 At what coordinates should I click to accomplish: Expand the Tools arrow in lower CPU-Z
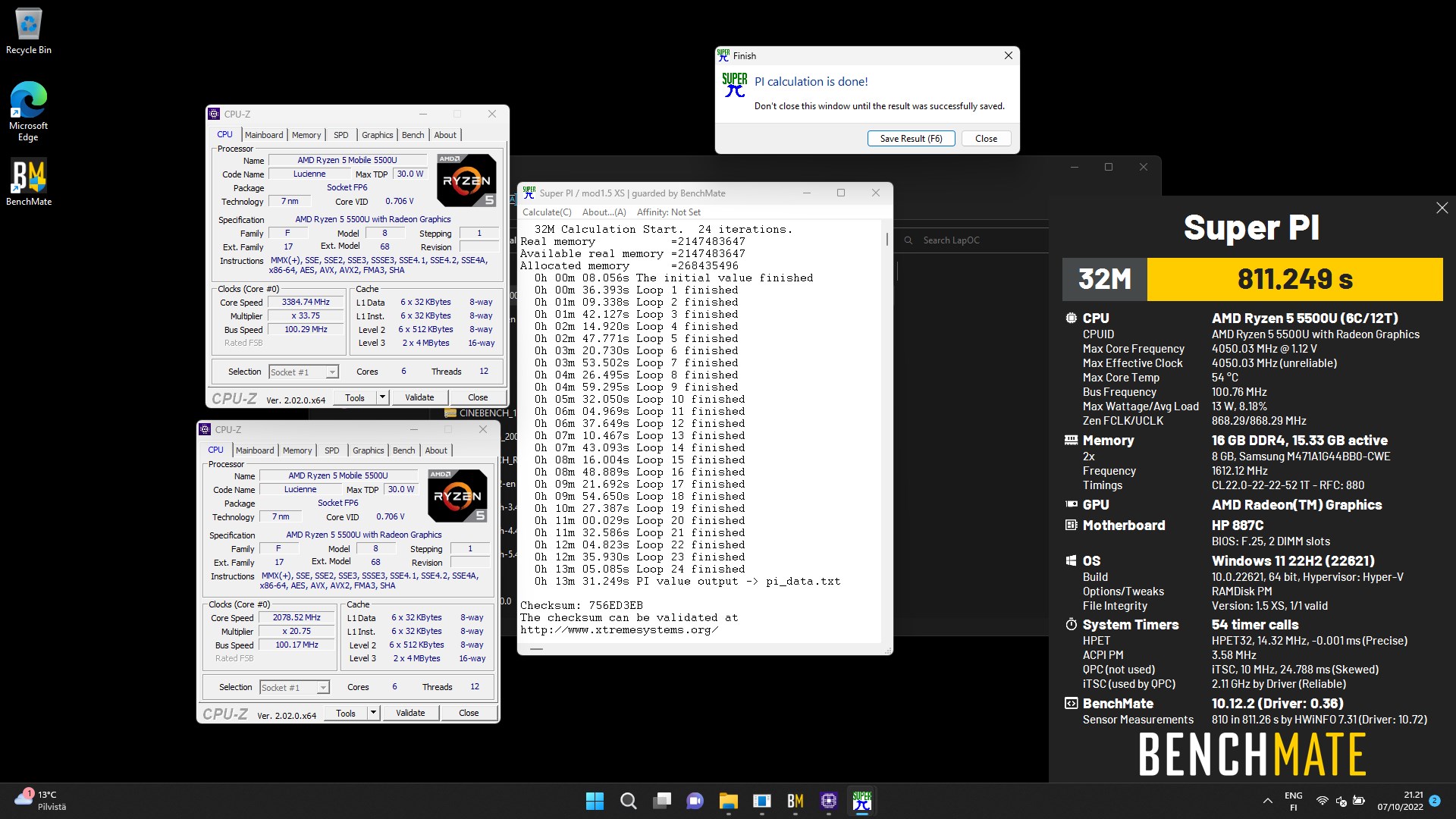[373, 713]
